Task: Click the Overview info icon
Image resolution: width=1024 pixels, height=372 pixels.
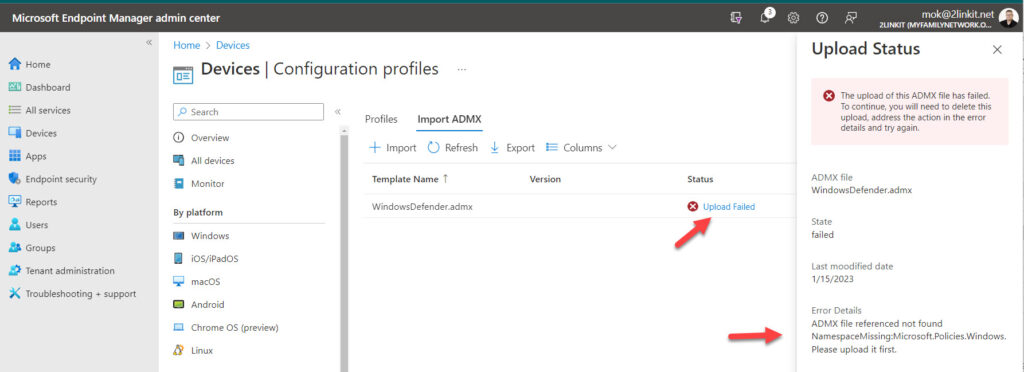Action: 178,138
